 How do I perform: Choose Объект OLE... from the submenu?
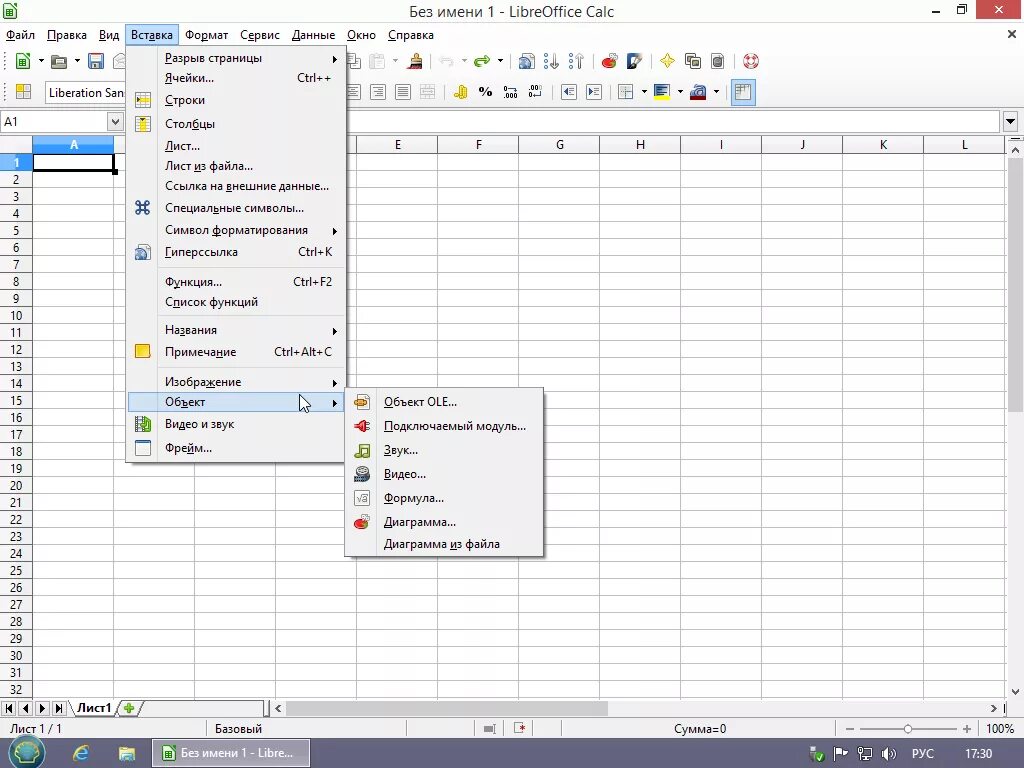(x=444, y=402)
